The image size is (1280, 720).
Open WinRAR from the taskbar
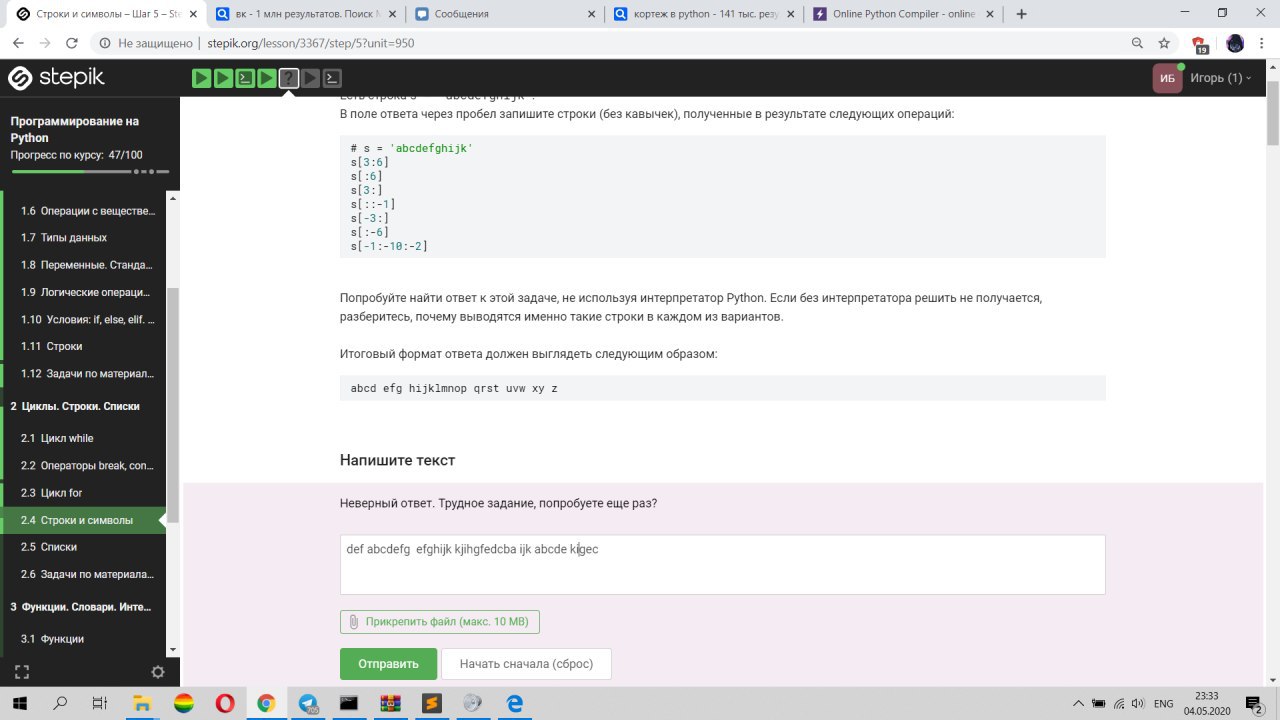tap(389, 703)
